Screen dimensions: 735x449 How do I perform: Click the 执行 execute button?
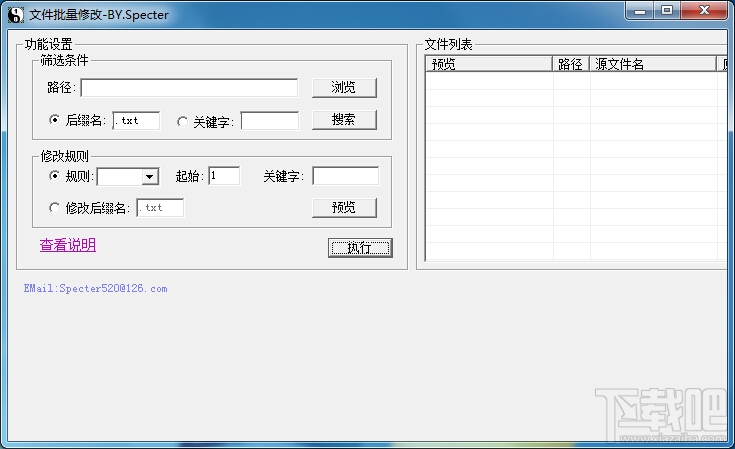click(x=360, y=247)
